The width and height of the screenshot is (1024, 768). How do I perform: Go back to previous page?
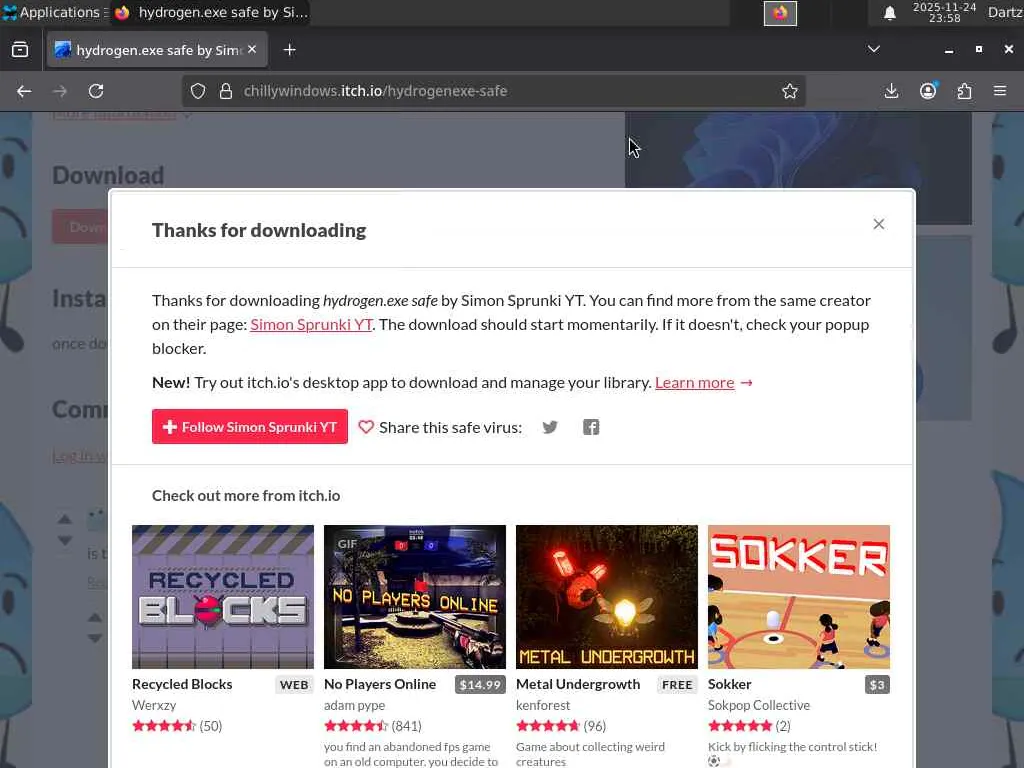[x=24, y=91]
